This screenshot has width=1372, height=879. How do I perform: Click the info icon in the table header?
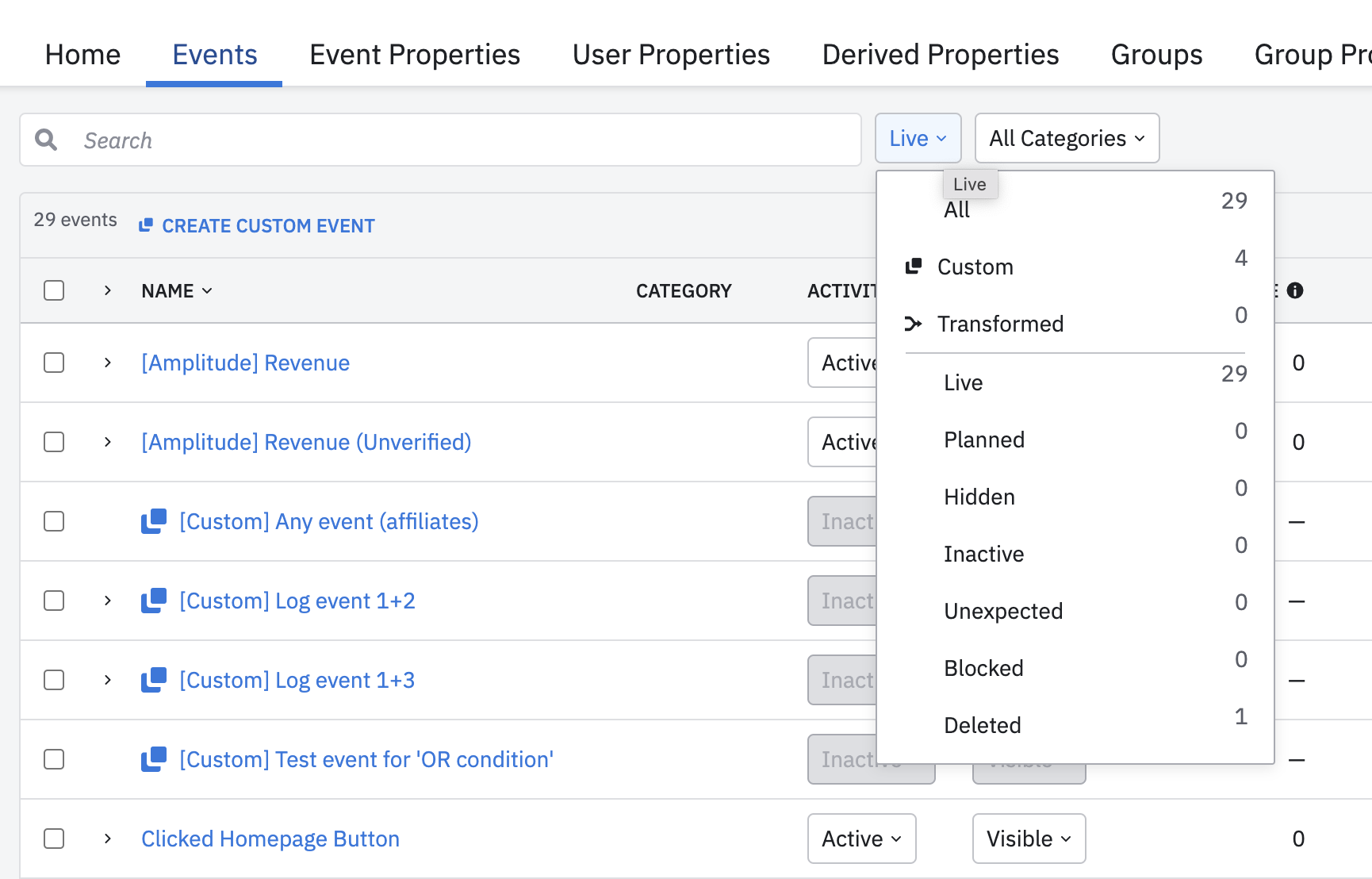pos(1295,290)
